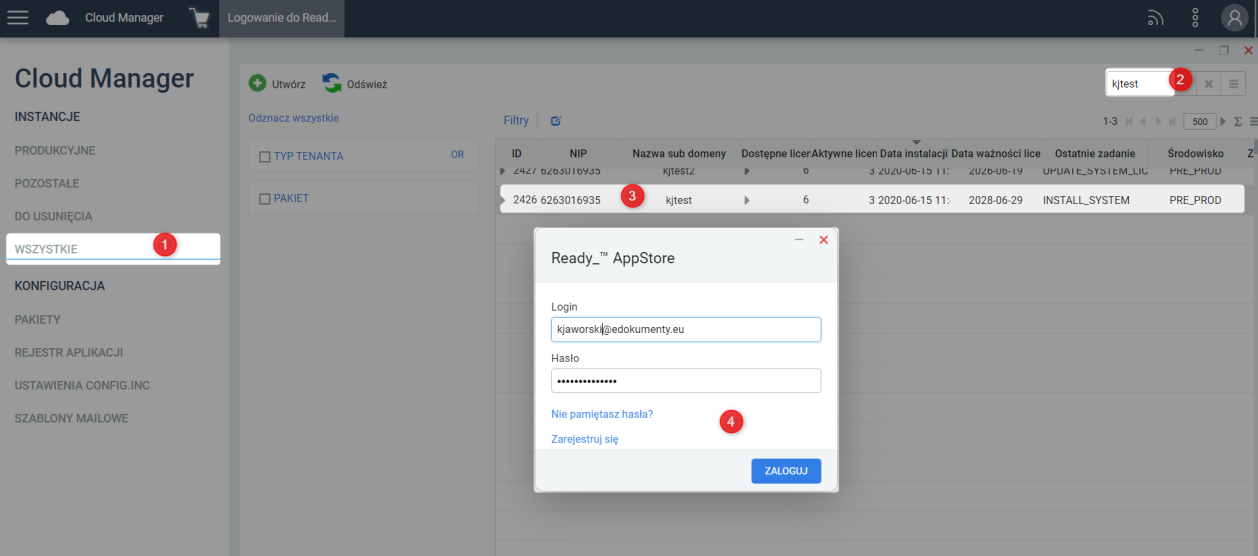
Task: Sort by ID column header
Action: click(x=517, y=154)
